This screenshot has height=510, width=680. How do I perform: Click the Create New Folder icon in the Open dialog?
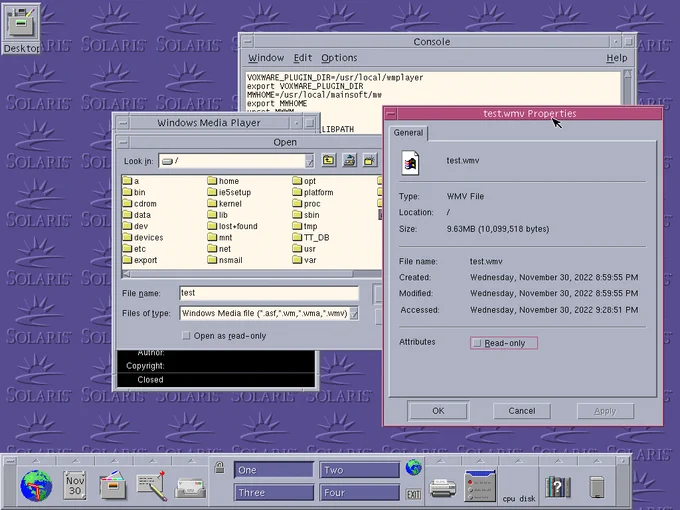tap(369, 160)
